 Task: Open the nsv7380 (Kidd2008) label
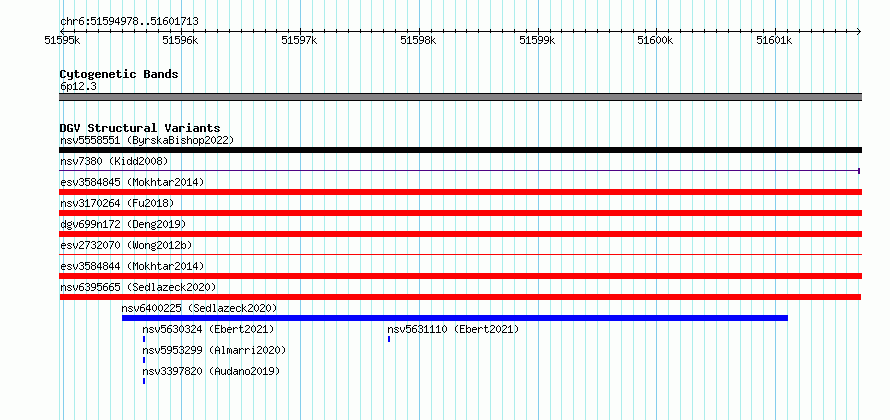click(x=114, y=161)
